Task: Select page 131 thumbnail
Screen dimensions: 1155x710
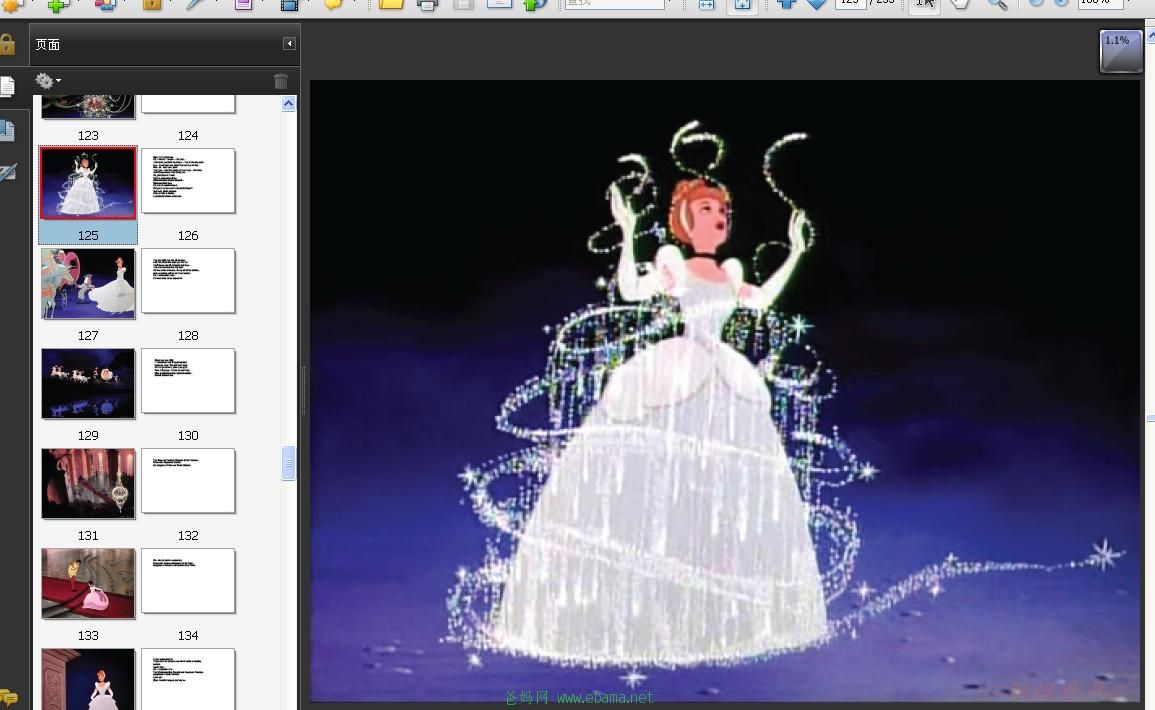Action: tap(88, 483)
